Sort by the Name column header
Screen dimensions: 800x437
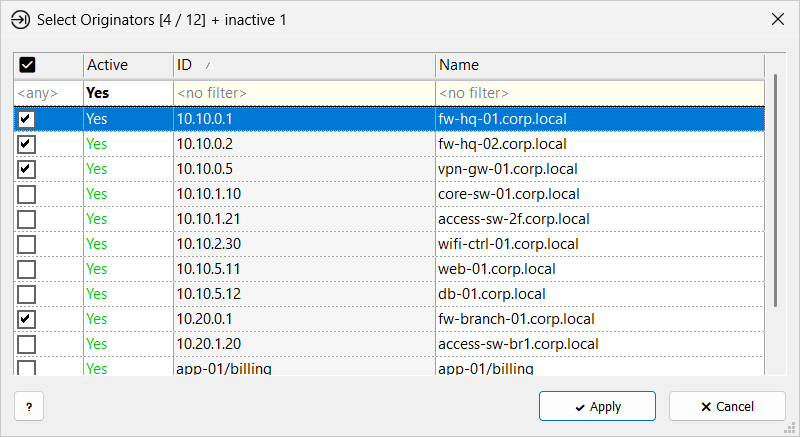pyautogui.click(x=600, y=65)
